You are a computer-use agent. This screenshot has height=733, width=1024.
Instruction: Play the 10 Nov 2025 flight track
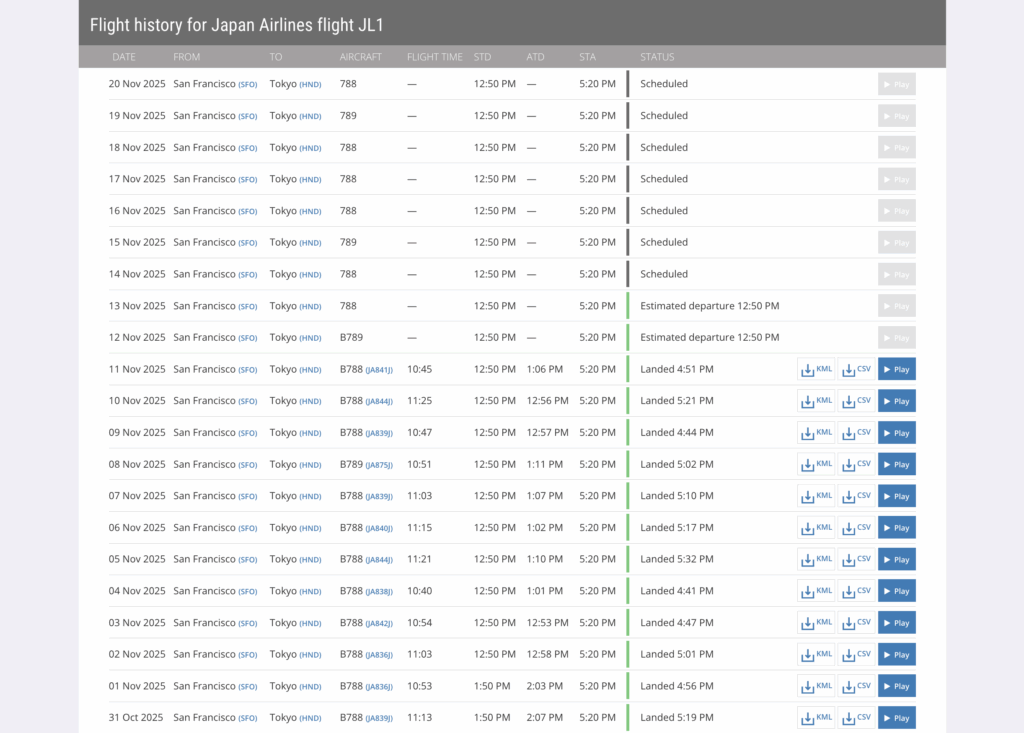pyautogui.click(x=896, y=401)
